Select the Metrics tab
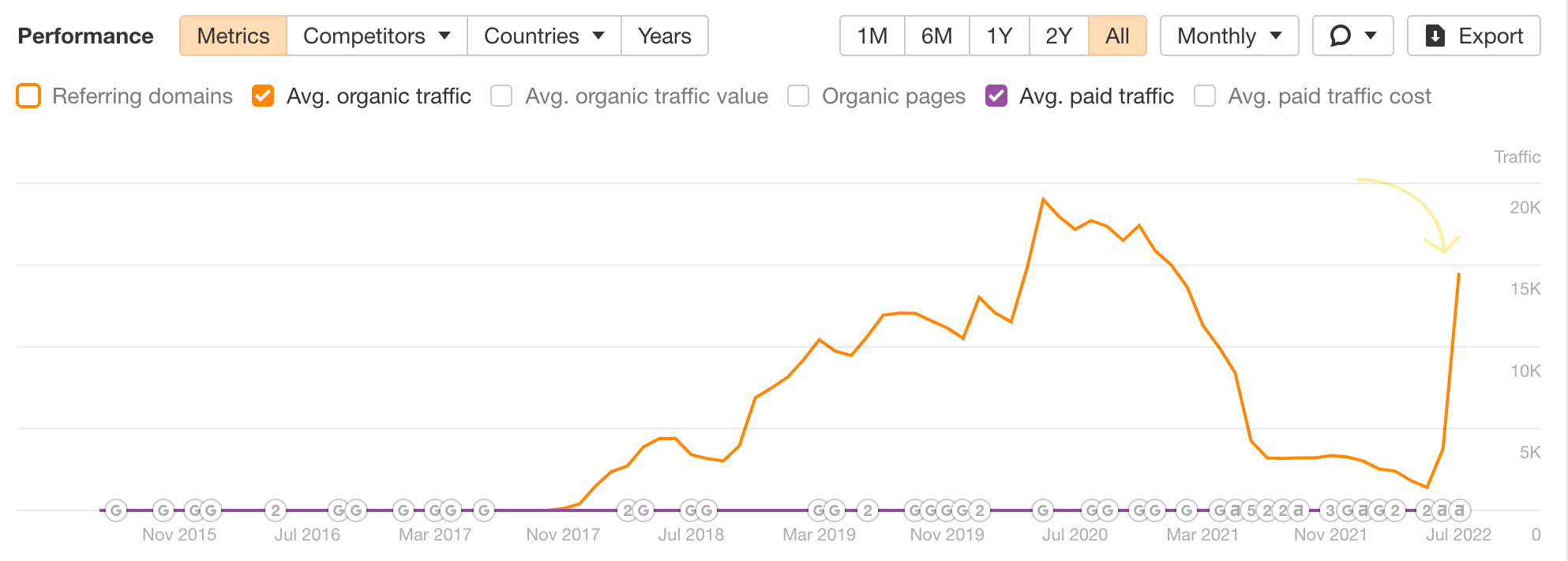Screen dimensions: 1568x561 (x=233, y=36)
